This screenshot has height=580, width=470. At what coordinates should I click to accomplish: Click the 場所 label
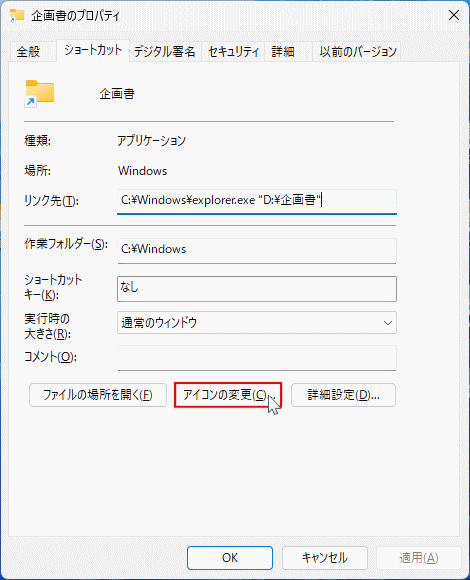pos(37,171)
